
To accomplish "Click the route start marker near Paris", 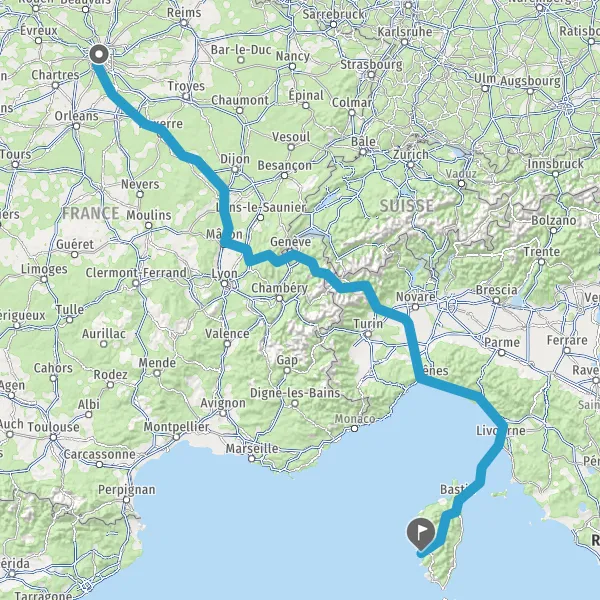I will click(99, 54).
